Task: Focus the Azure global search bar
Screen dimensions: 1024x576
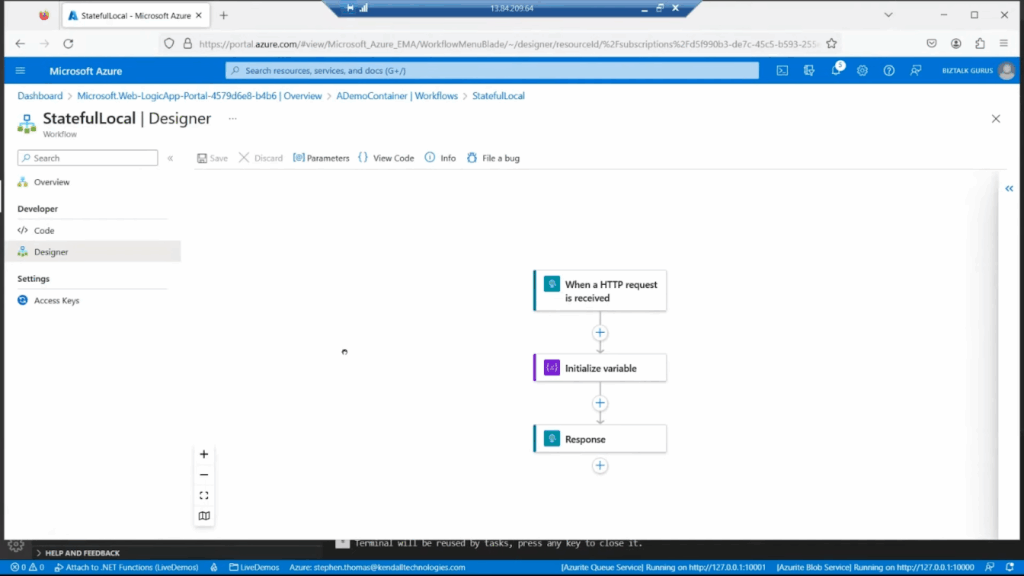Action: tap(492, 71)
